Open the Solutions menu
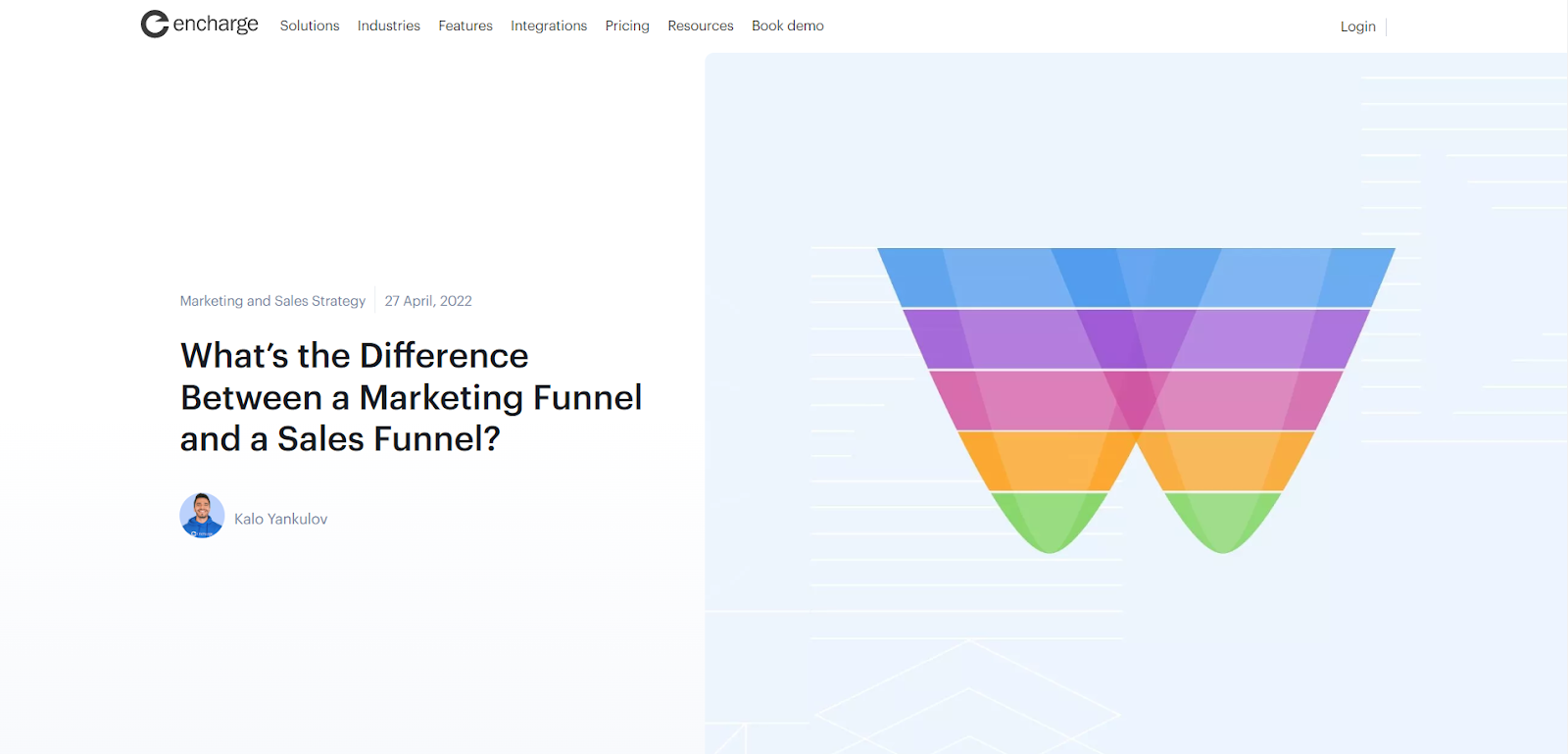Screen dimensions: 1568x754 (x=310, y=25)
